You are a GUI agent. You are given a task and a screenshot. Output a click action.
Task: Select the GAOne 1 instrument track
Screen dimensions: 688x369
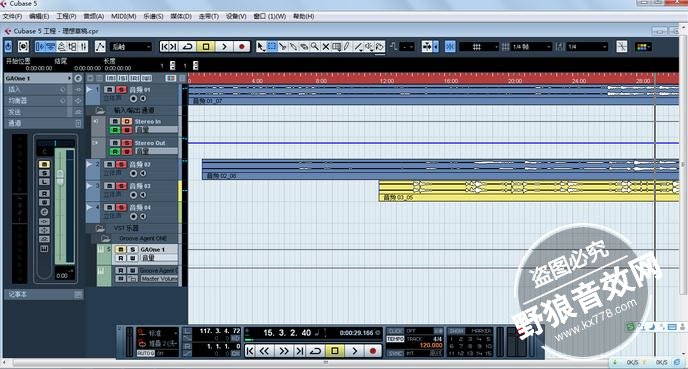tap(152, 249)
